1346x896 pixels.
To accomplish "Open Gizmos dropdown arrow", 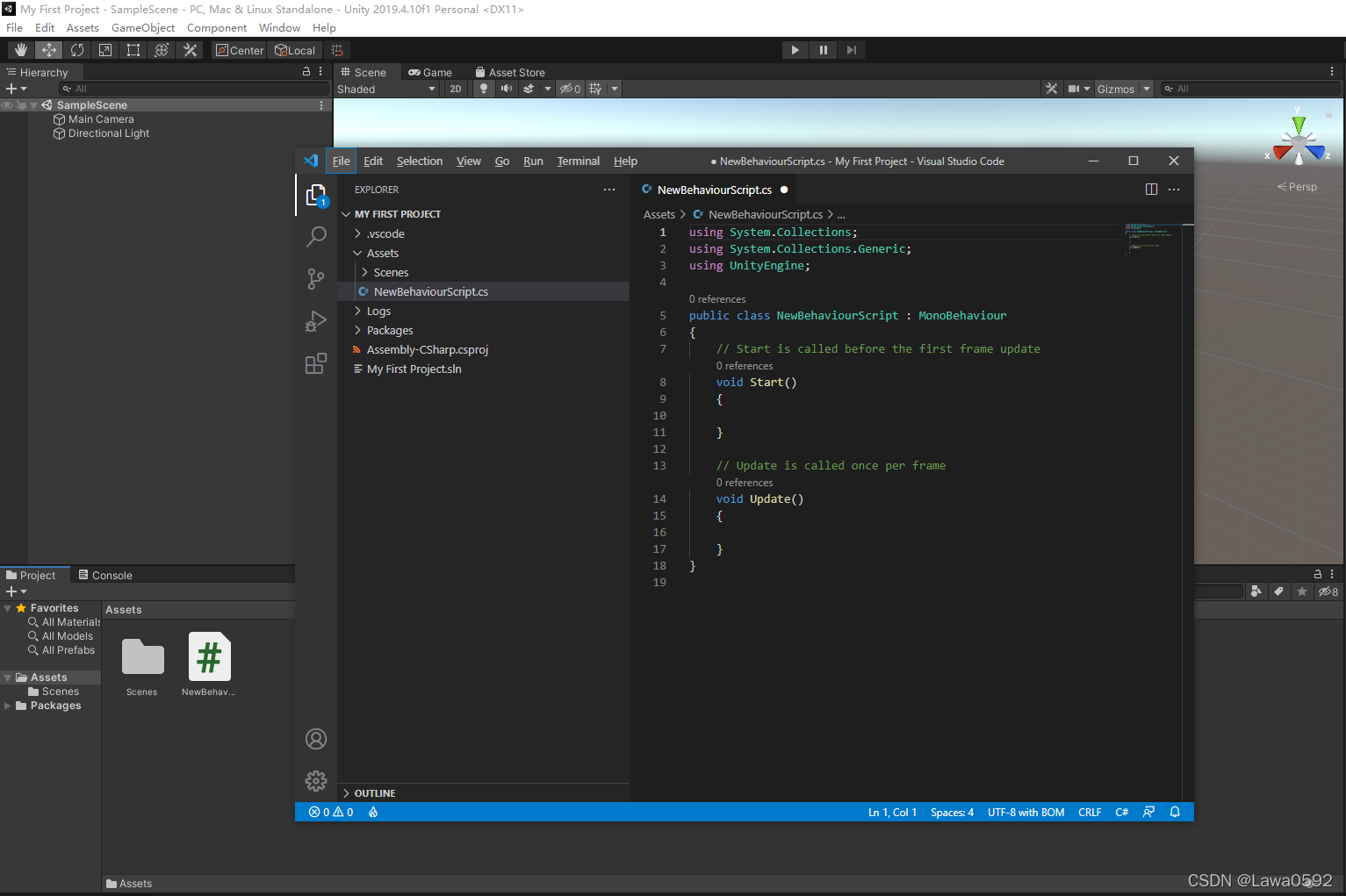I will (1146, 89).
